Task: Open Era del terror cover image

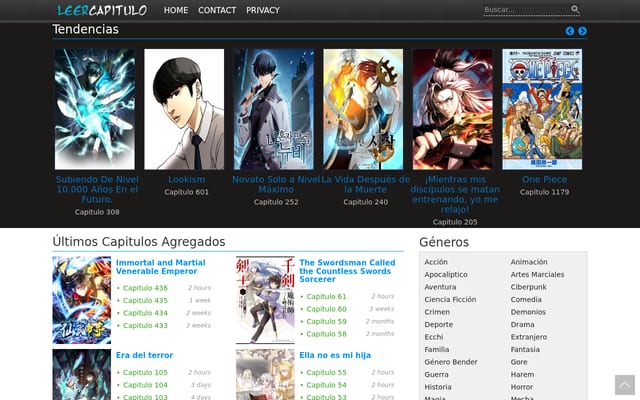Action: click(82, 374)
